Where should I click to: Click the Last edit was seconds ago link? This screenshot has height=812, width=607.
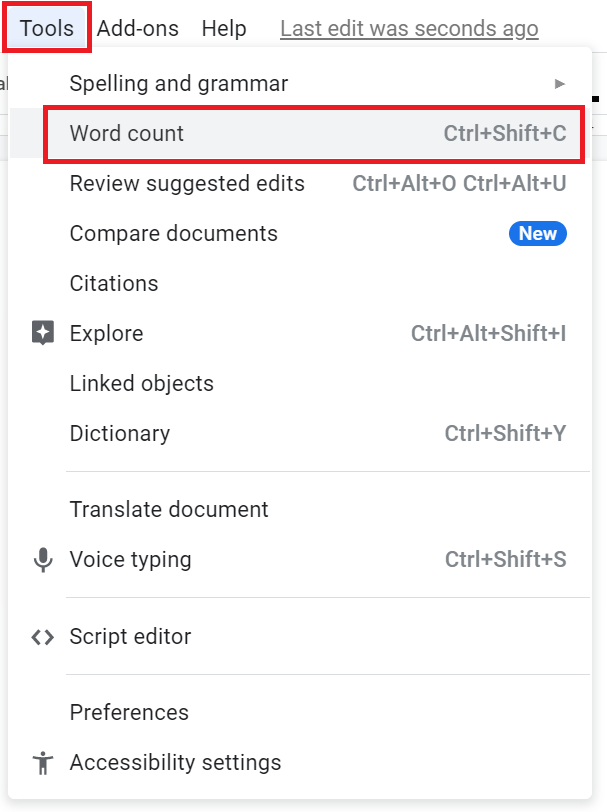[408, 28]
